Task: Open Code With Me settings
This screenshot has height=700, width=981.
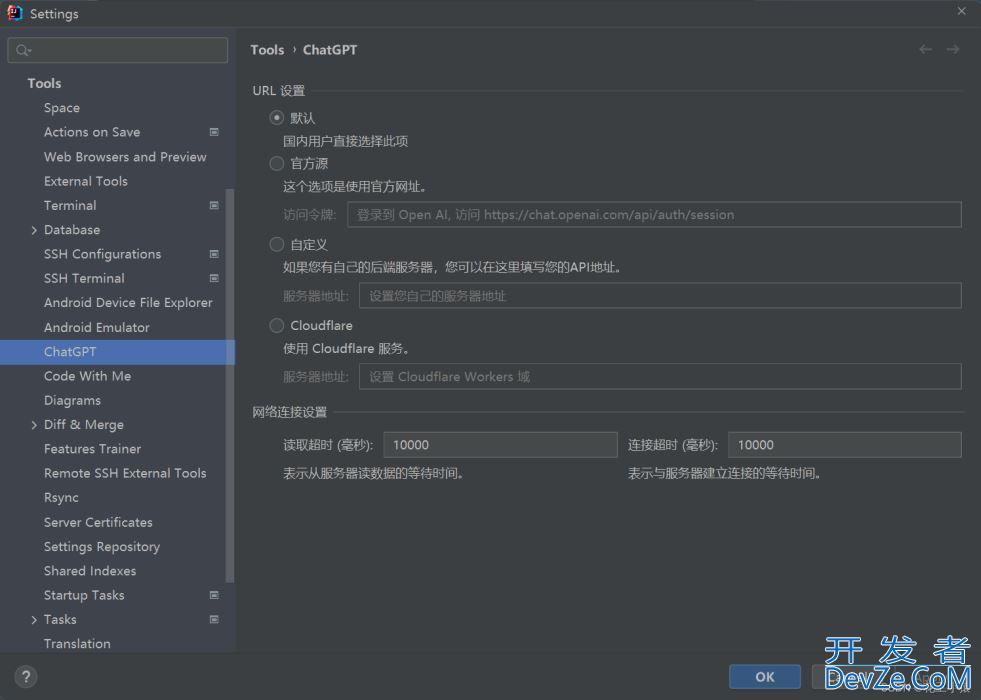Action: pos(88,376)
